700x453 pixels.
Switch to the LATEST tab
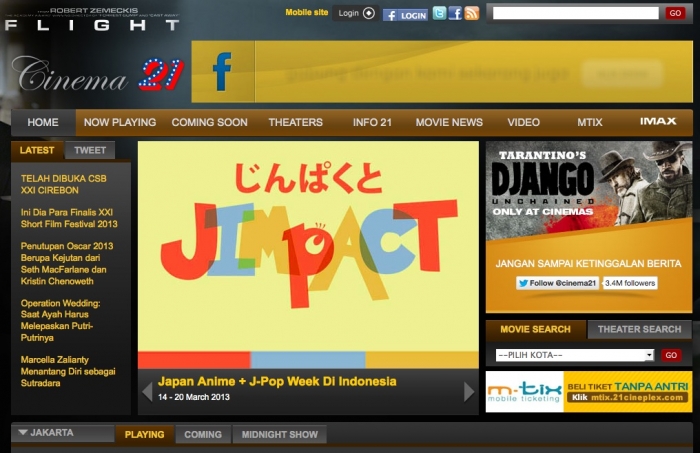37,150
